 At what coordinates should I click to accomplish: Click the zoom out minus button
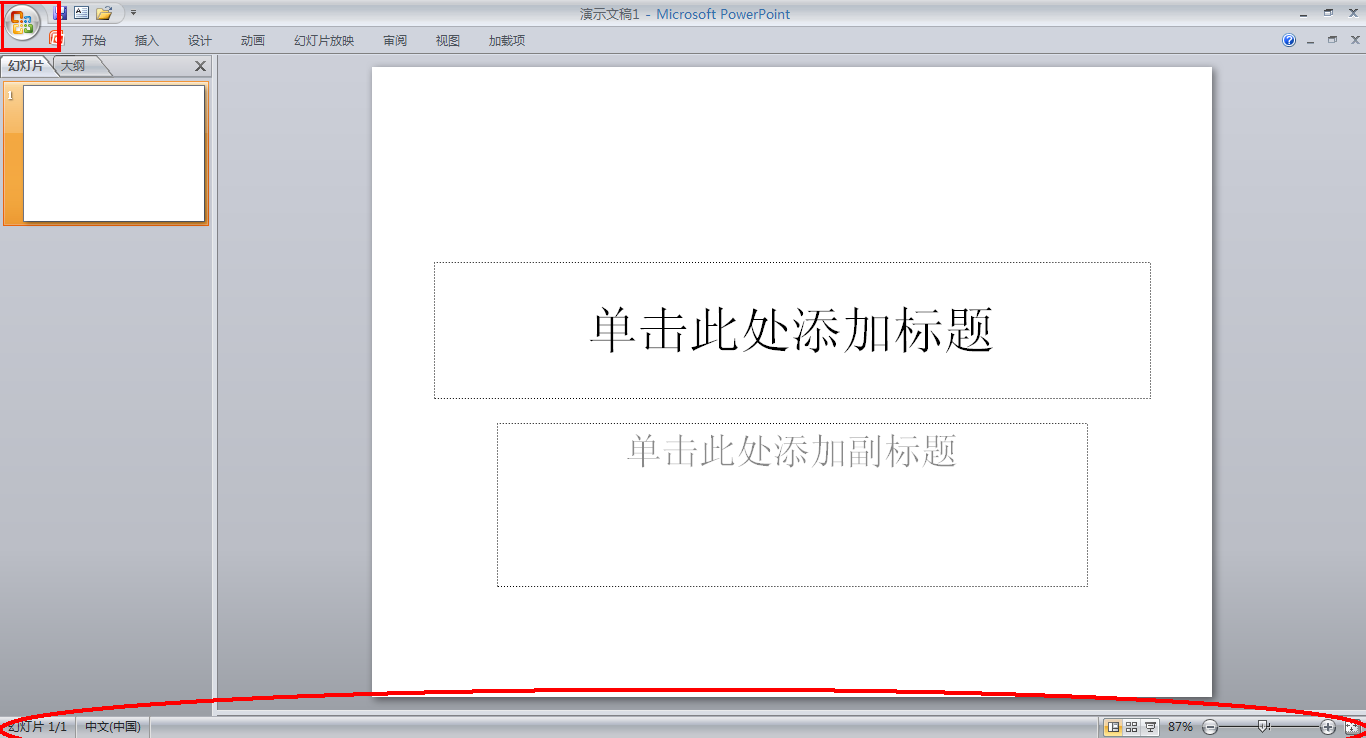click(1210, 727)
